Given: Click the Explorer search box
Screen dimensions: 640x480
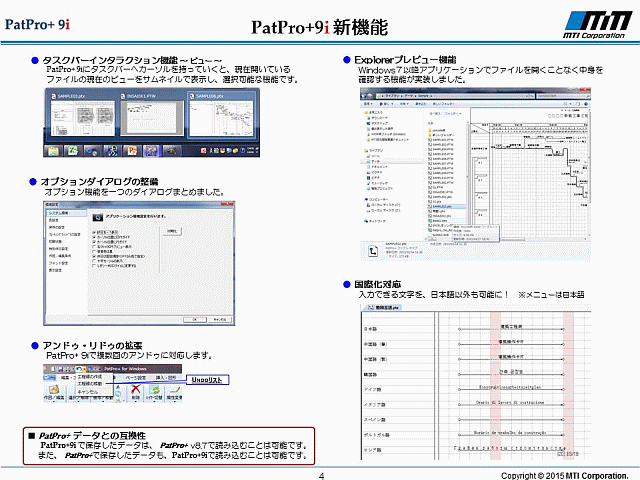Looking at the screenshot, I should point(563,96).
